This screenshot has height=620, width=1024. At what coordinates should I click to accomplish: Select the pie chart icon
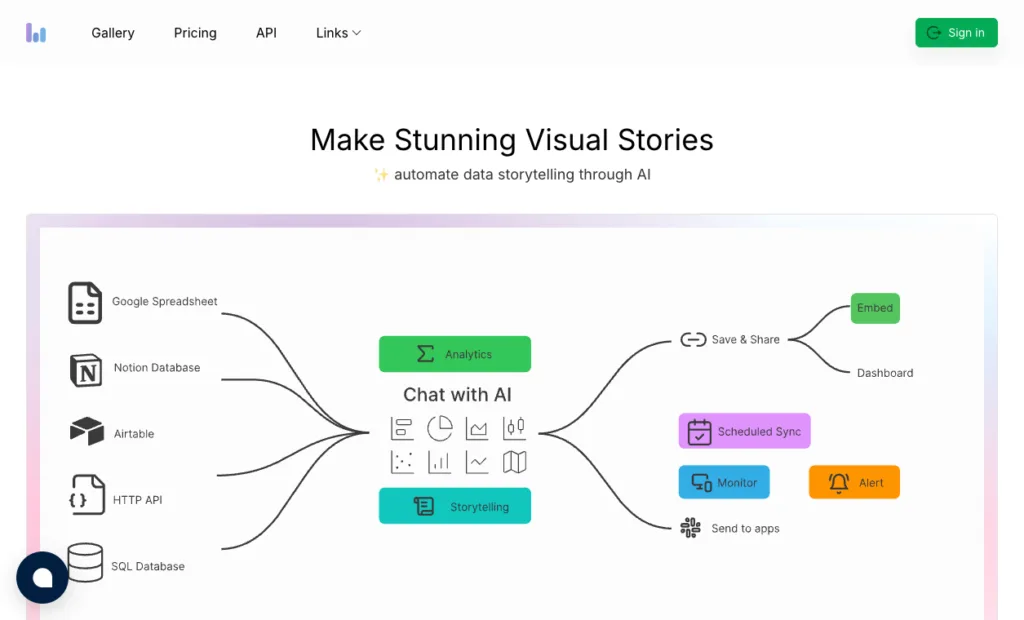pos(440,429)
